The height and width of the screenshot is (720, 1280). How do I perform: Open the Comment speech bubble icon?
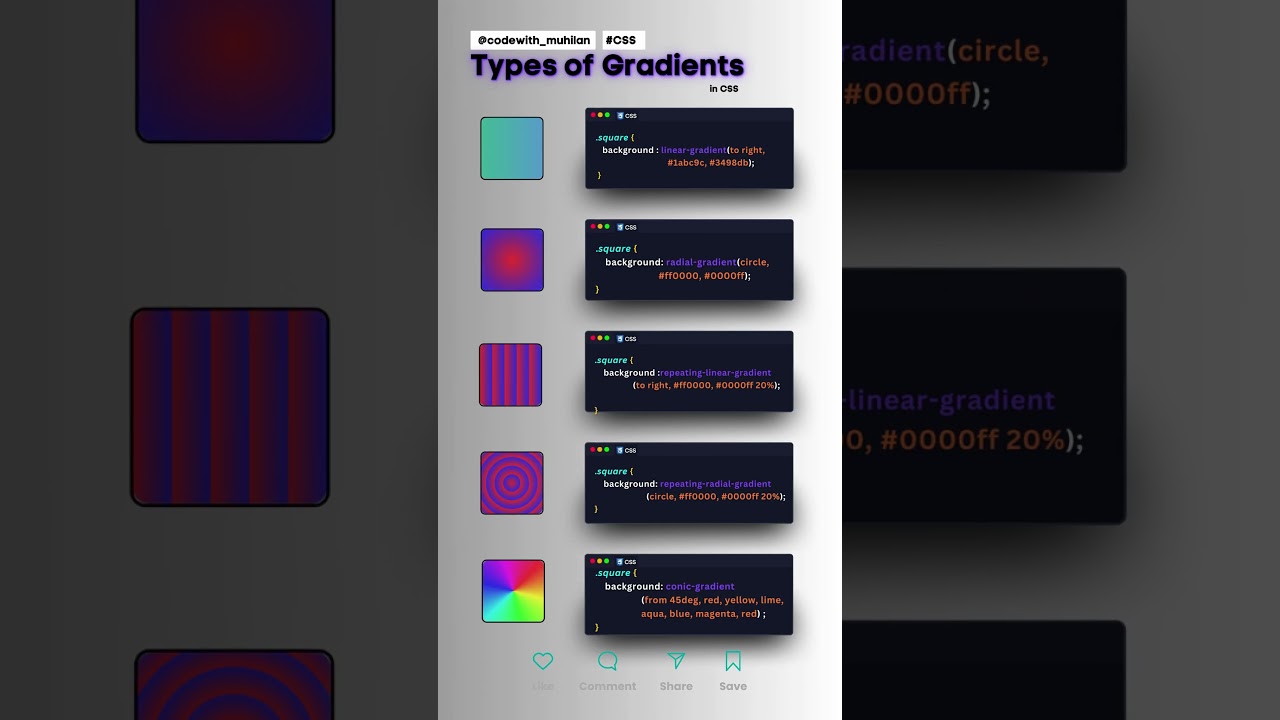(607, 661)
